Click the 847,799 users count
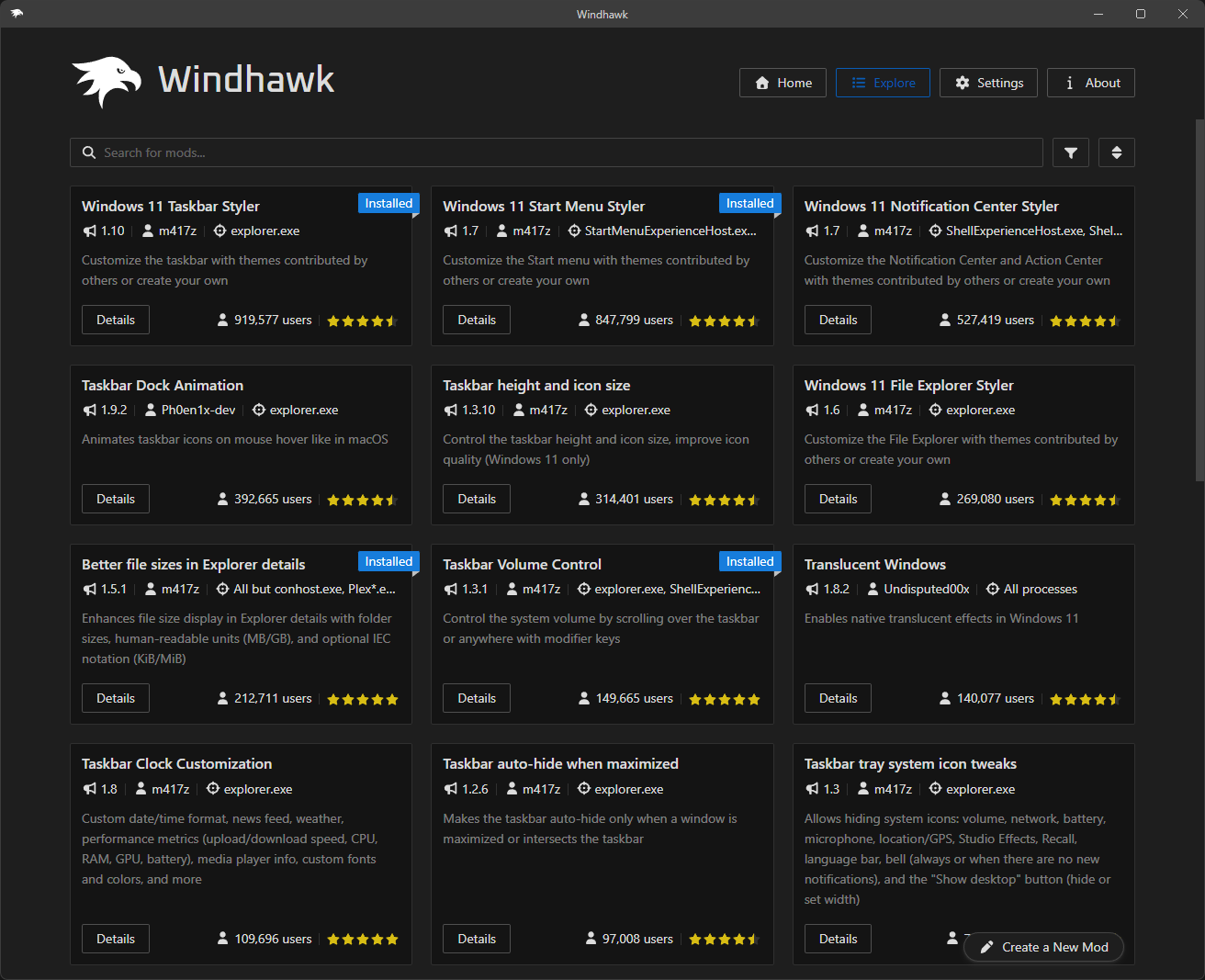Viewport: 1205px width, 980px height. click(x=635, y=320)
